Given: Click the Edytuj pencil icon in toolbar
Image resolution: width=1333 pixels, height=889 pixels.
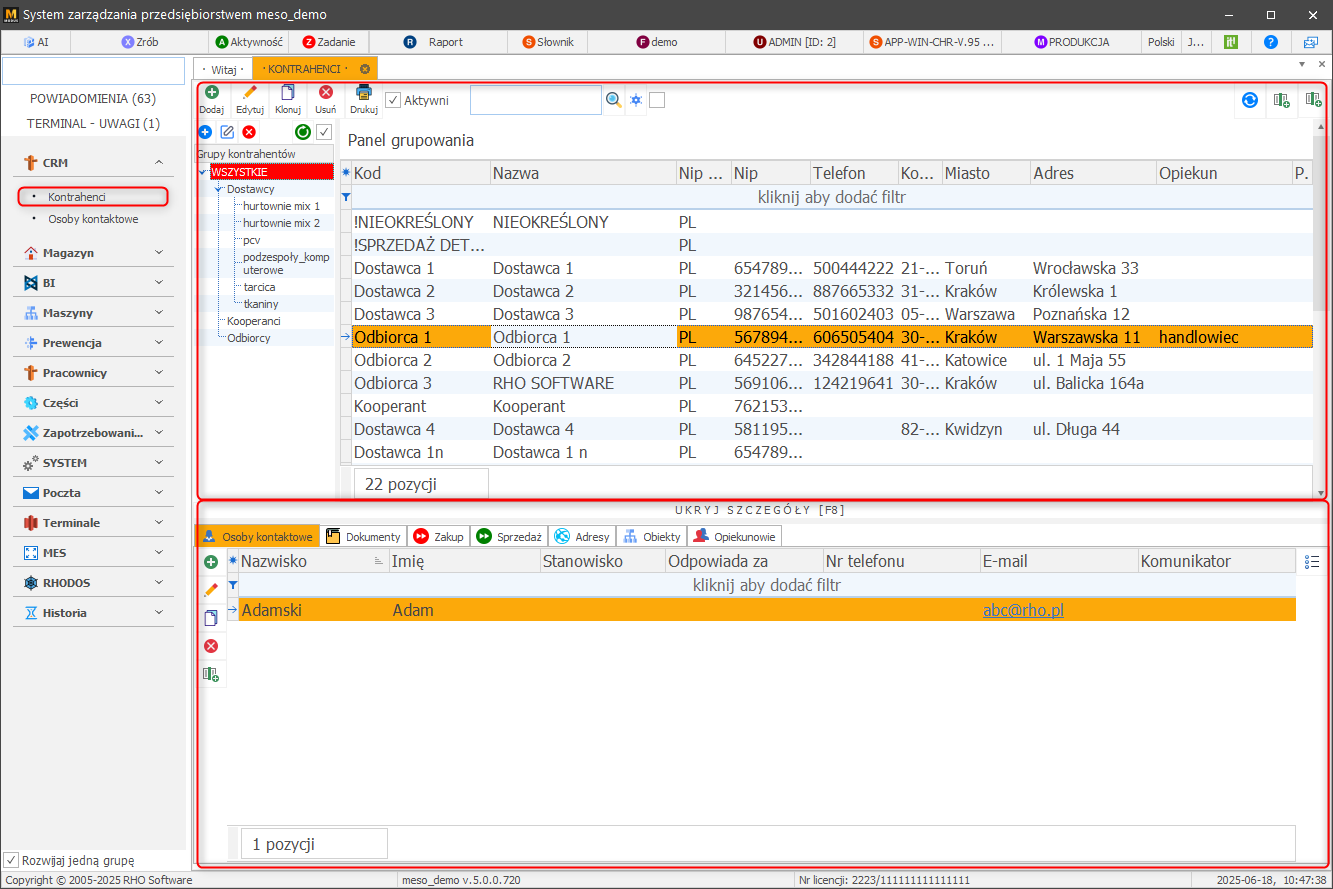Looking at the screenshot, I should point(250,94).
